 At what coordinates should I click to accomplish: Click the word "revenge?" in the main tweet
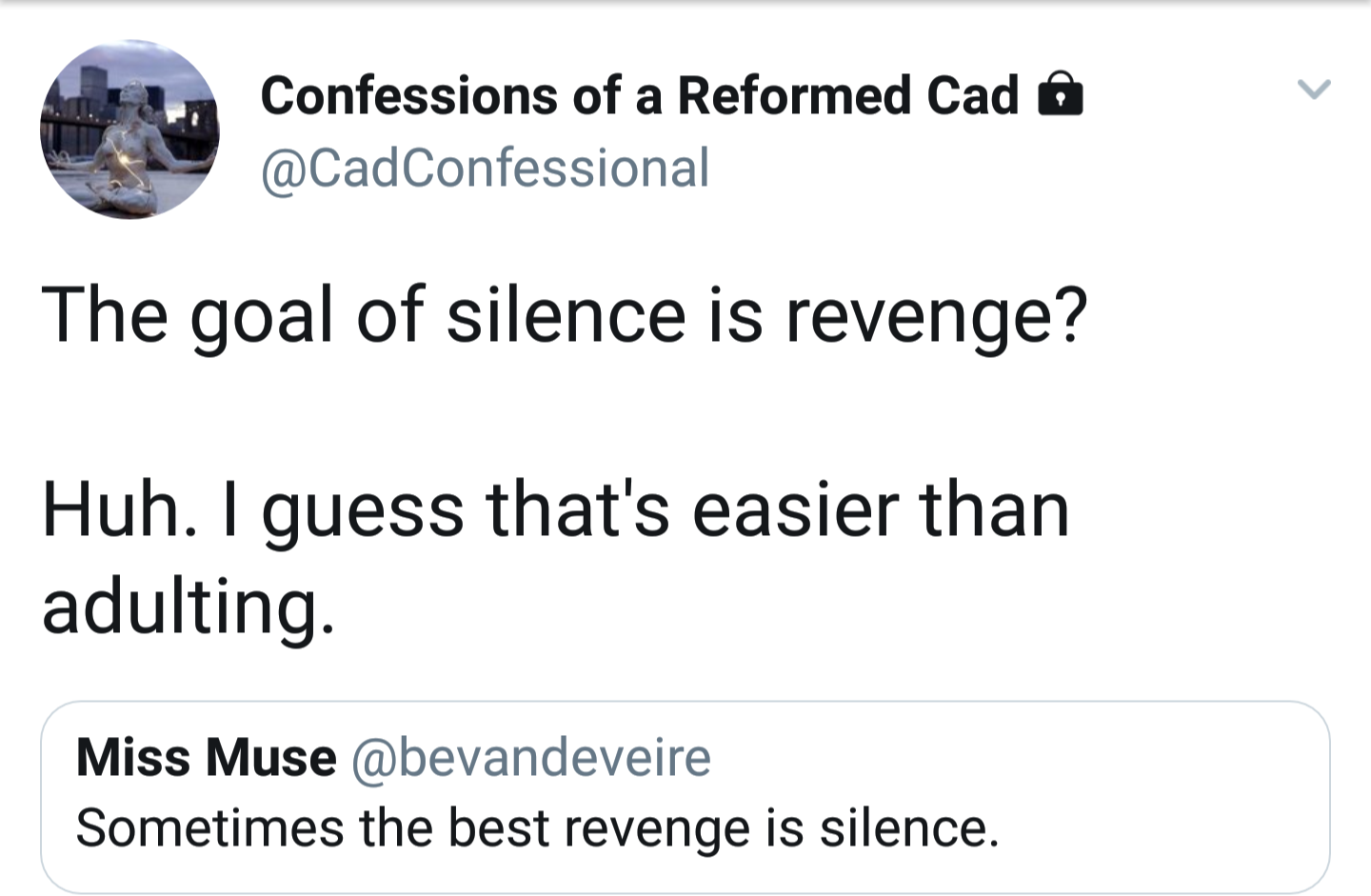coord(935,316)
